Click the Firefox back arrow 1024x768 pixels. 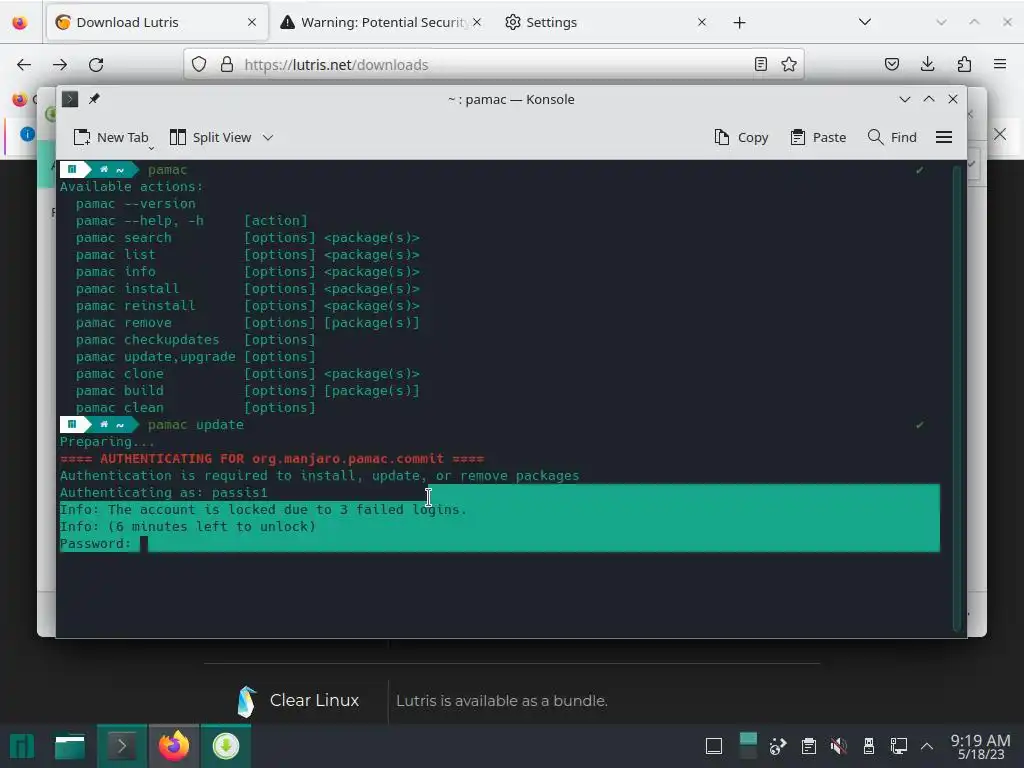[24, 65]
